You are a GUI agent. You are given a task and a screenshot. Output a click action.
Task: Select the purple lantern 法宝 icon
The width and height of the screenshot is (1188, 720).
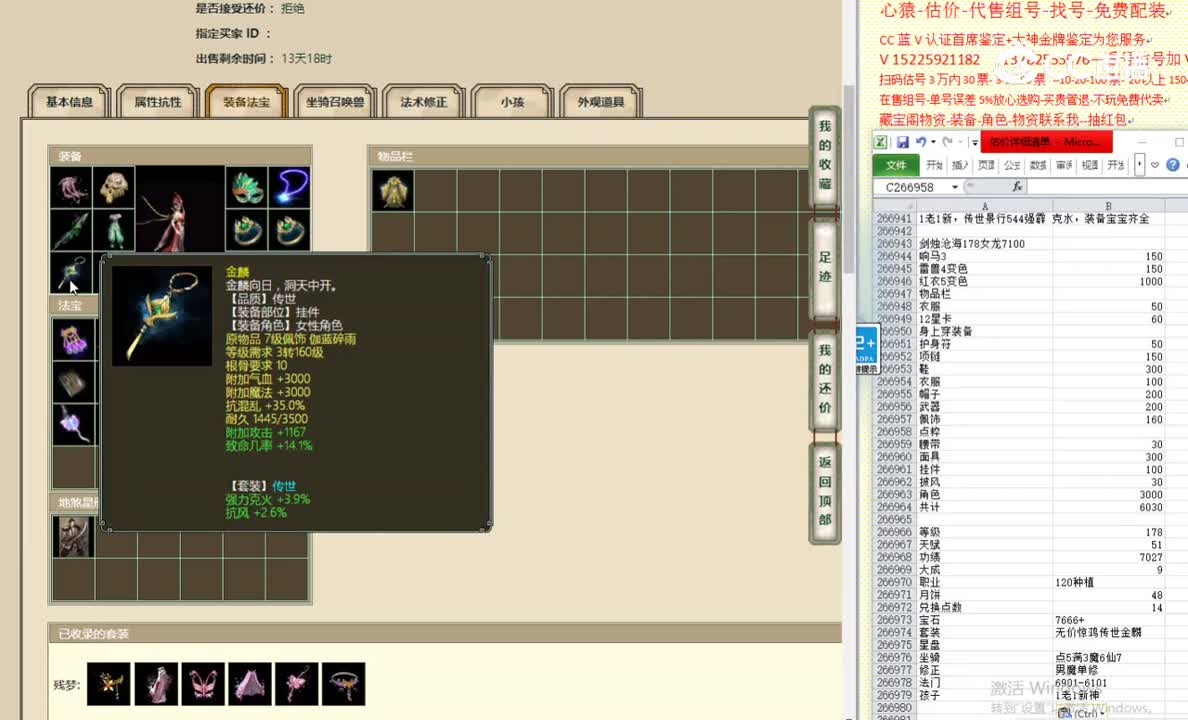(73, 339)
